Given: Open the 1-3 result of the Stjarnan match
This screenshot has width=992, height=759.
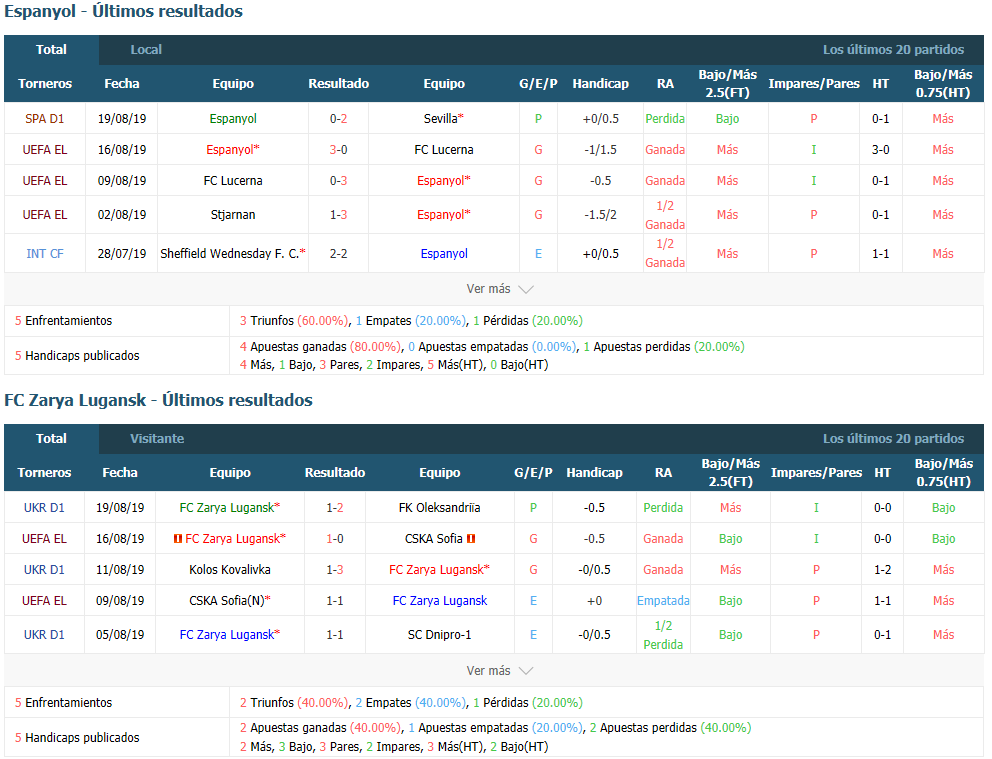Looking at the screenshot, I should [338, 215].
